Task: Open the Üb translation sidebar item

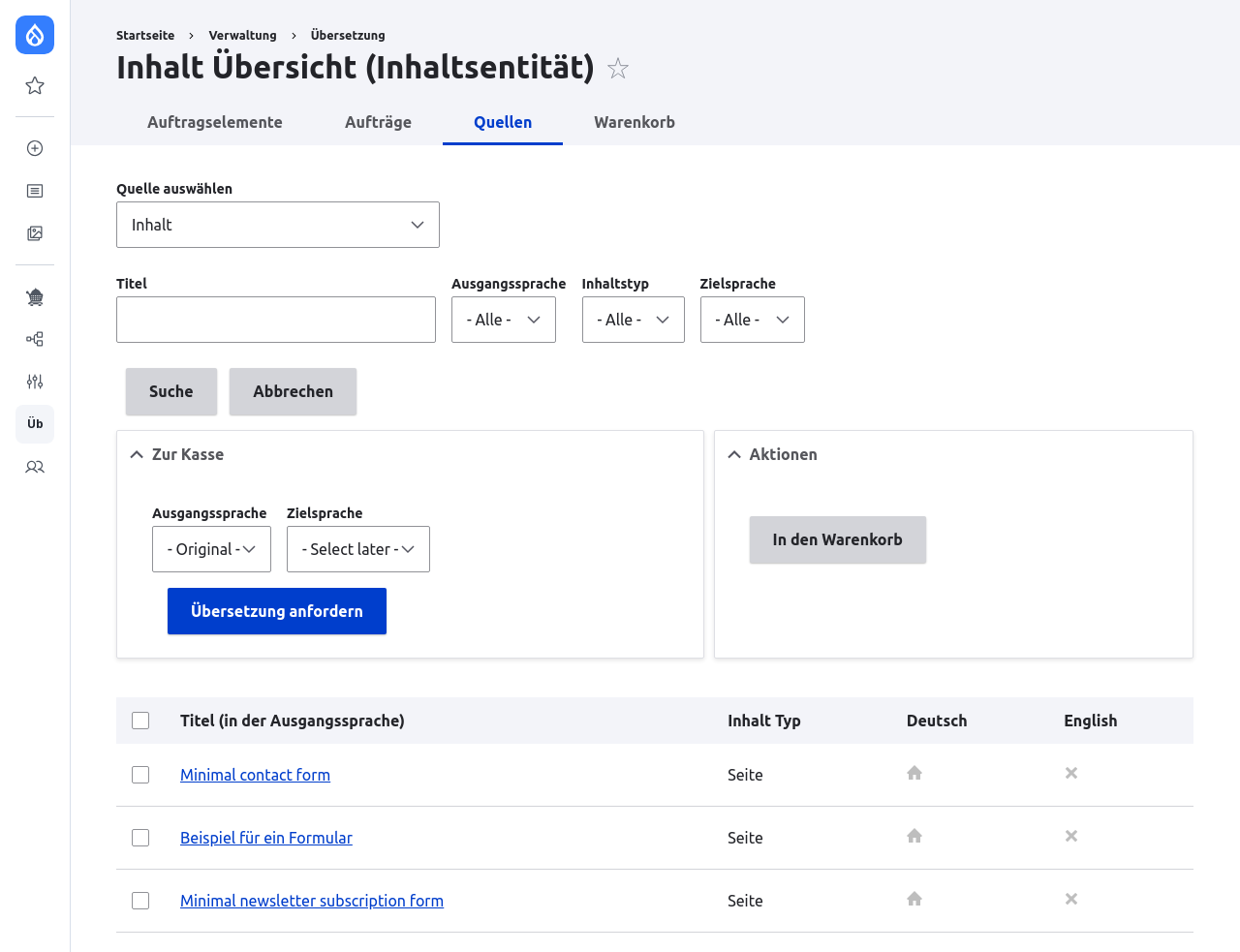Action: 35,424
